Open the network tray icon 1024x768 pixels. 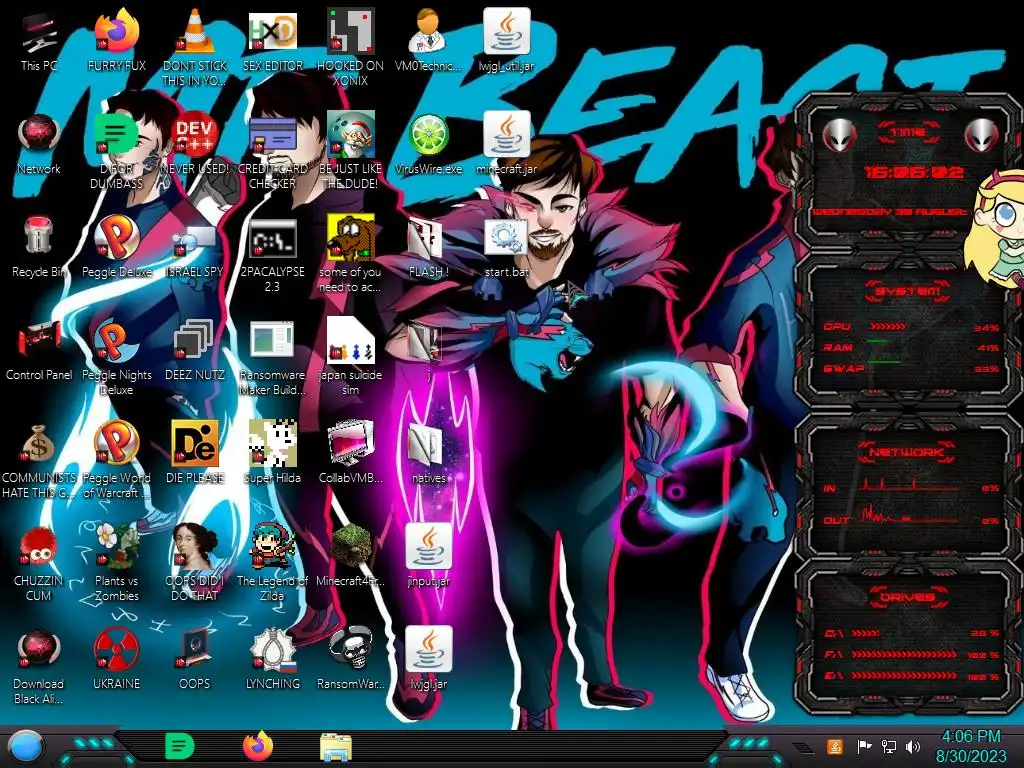coord(889,746)
